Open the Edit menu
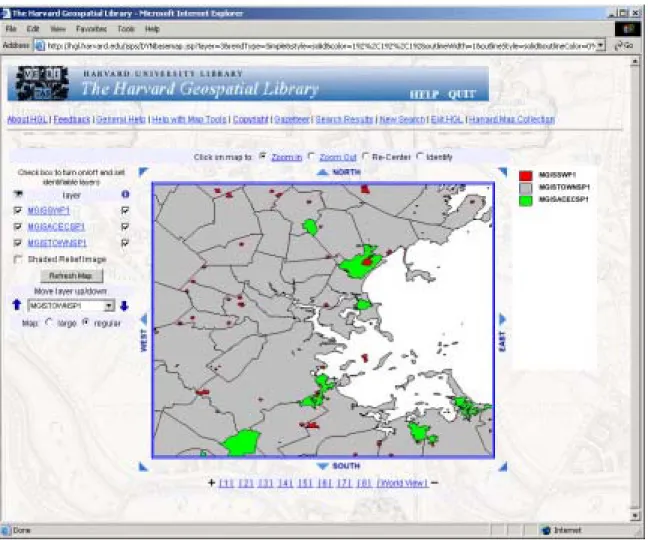This screenshot has height=540, width=648. pos(33,29)
